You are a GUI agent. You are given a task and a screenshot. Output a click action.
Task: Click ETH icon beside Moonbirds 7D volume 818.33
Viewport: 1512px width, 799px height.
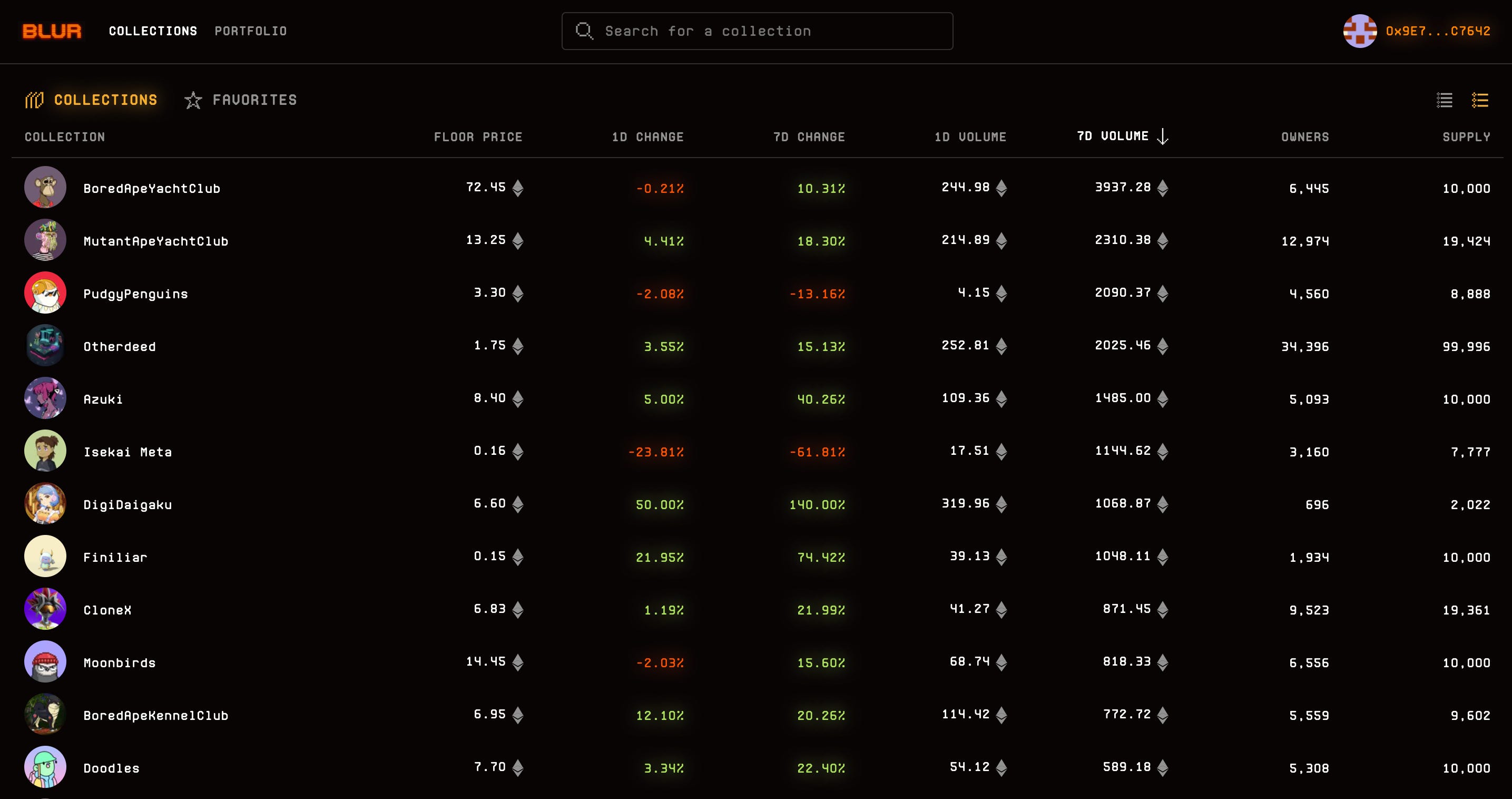pos(1162,662)
